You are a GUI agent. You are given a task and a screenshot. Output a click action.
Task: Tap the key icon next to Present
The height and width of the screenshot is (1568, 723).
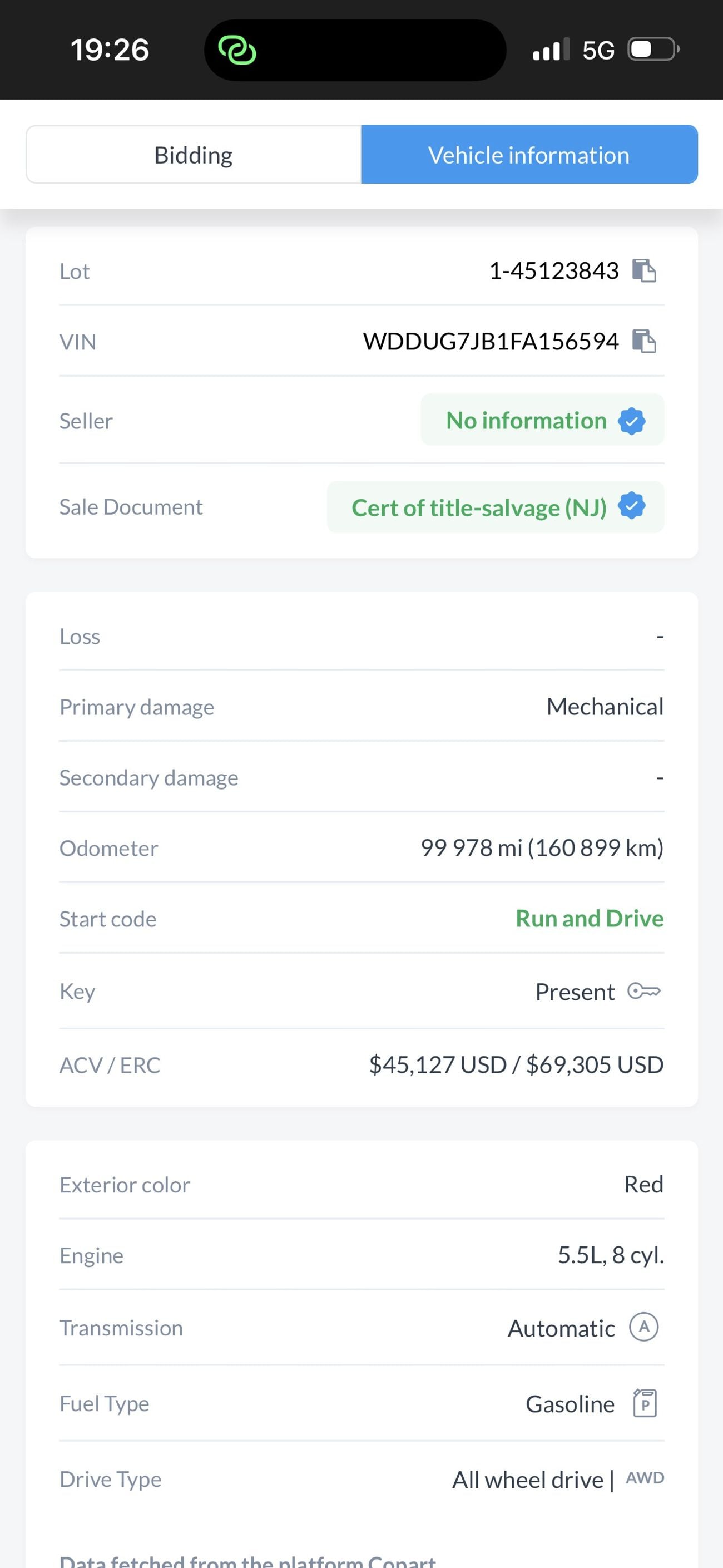click(644, 991)
